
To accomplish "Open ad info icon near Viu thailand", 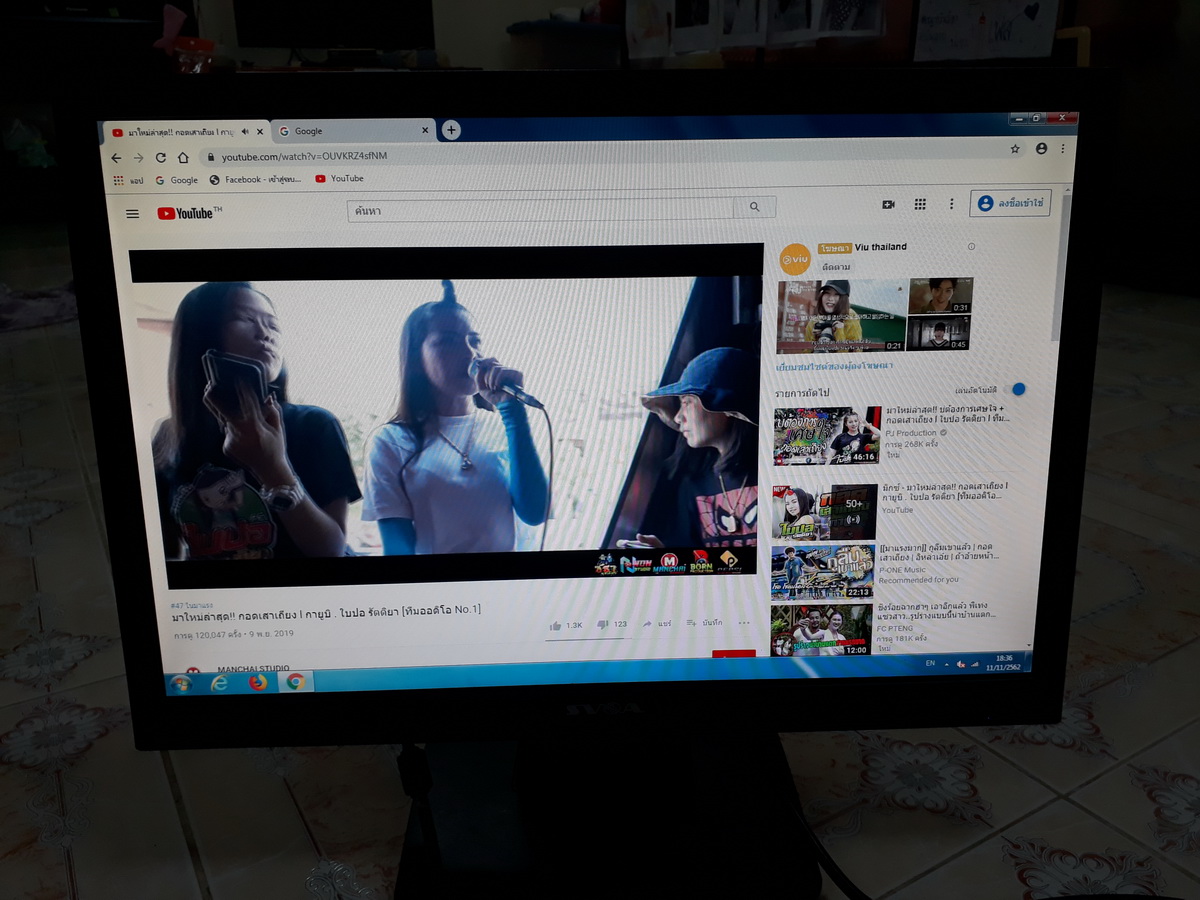I will click(971, 246).
